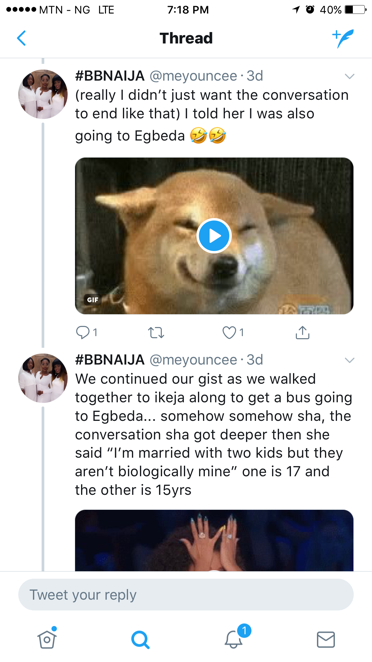
Task: Like the tweet with the dog GIF
Action: 232,333
